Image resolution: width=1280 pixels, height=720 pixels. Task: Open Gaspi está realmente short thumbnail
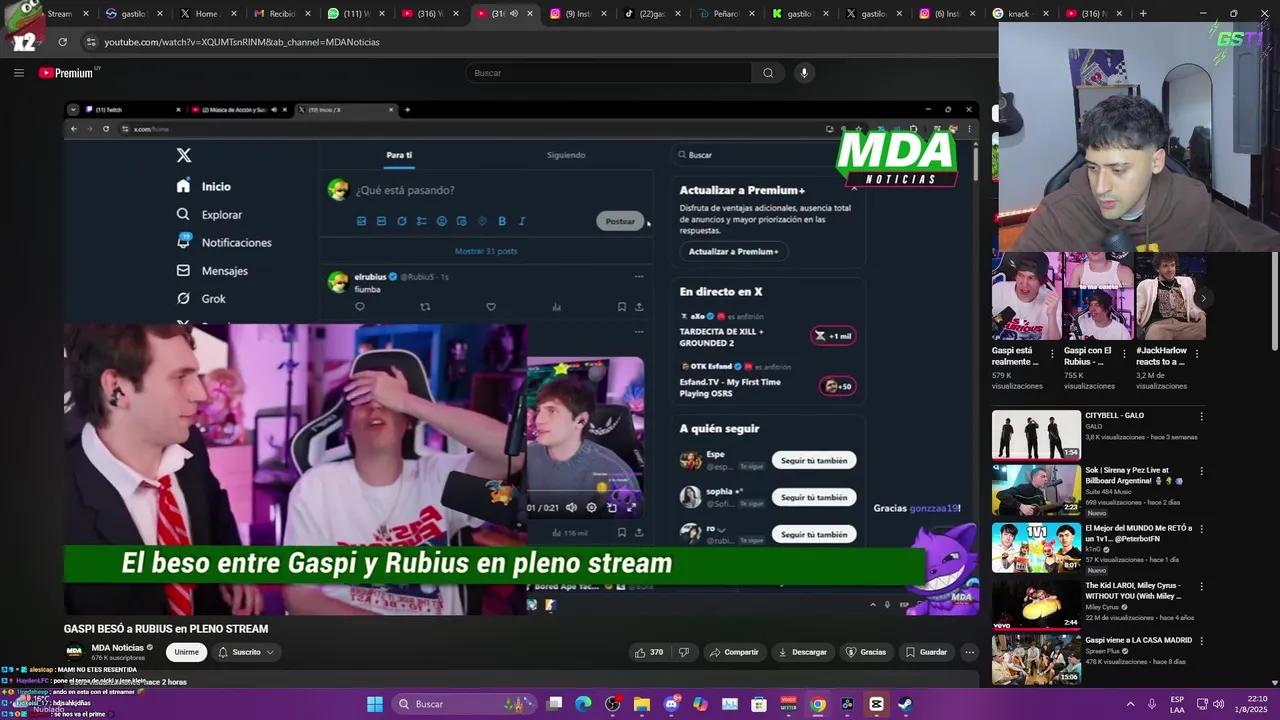point(1026,296)
